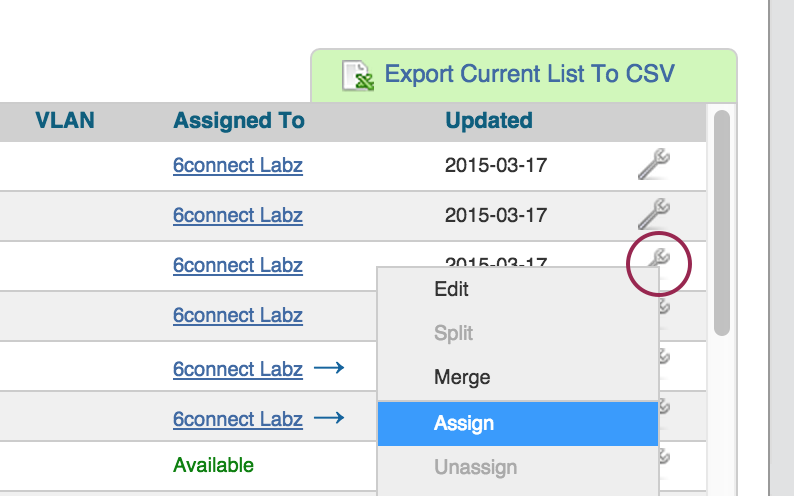Select Merge in the context menu
Screen dimensions: 794x496
pyautogui.click(x=462, y=378)
